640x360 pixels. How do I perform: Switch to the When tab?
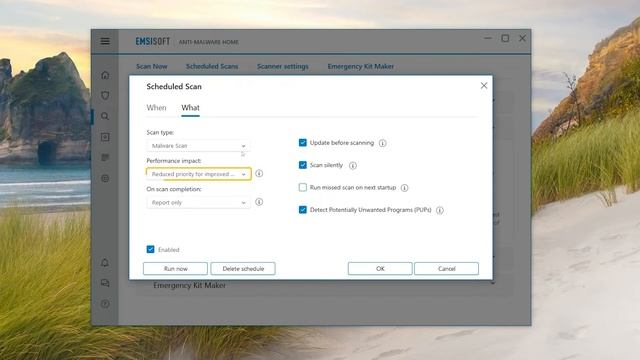click(x=156, y=108)
